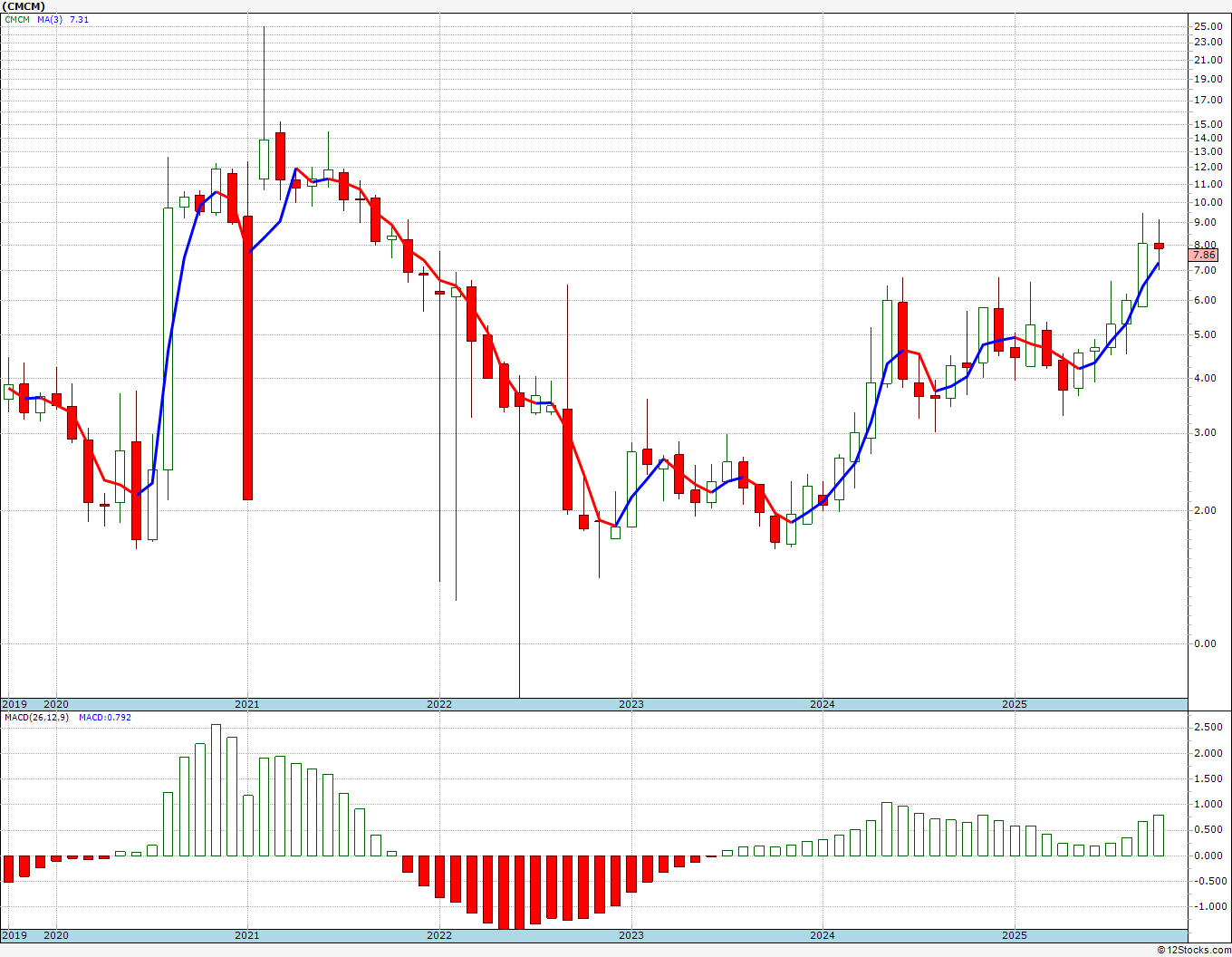Select the latest red candle near 8.00
1232x957 pixels.
pos(1159,246)
